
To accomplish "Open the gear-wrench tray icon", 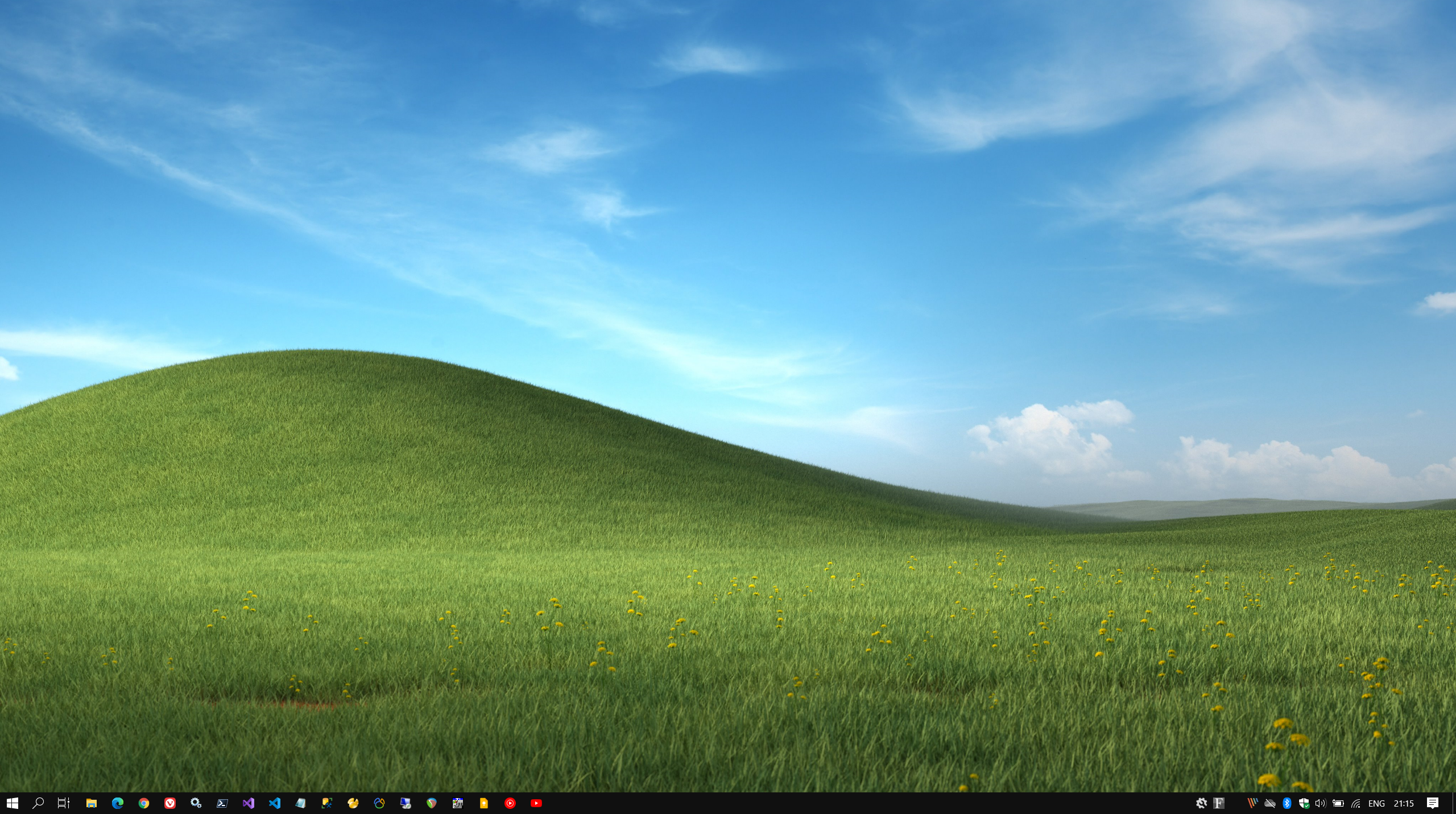I will click(x=1201, y=803).
